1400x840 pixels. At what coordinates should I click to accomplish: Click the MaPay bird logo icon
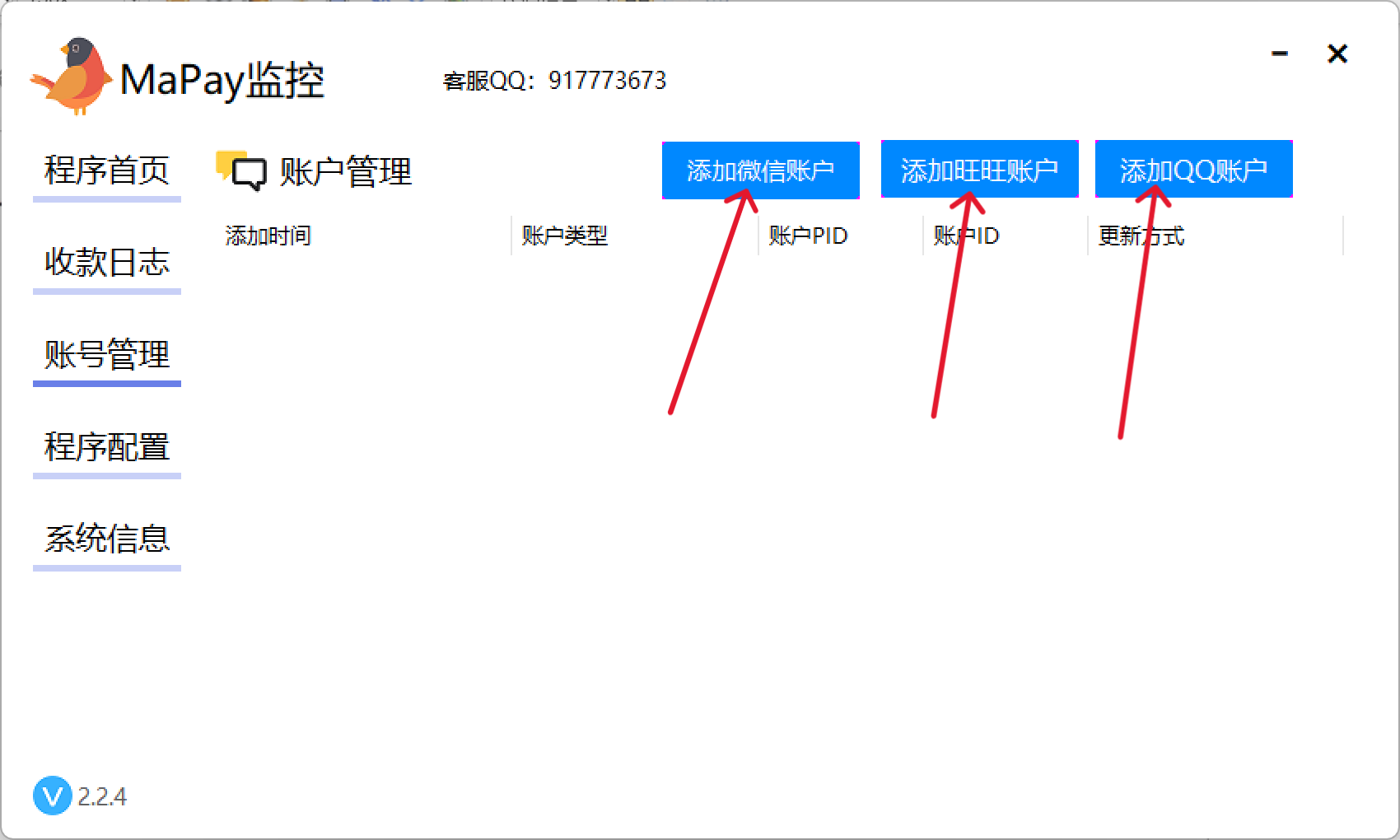71,76
